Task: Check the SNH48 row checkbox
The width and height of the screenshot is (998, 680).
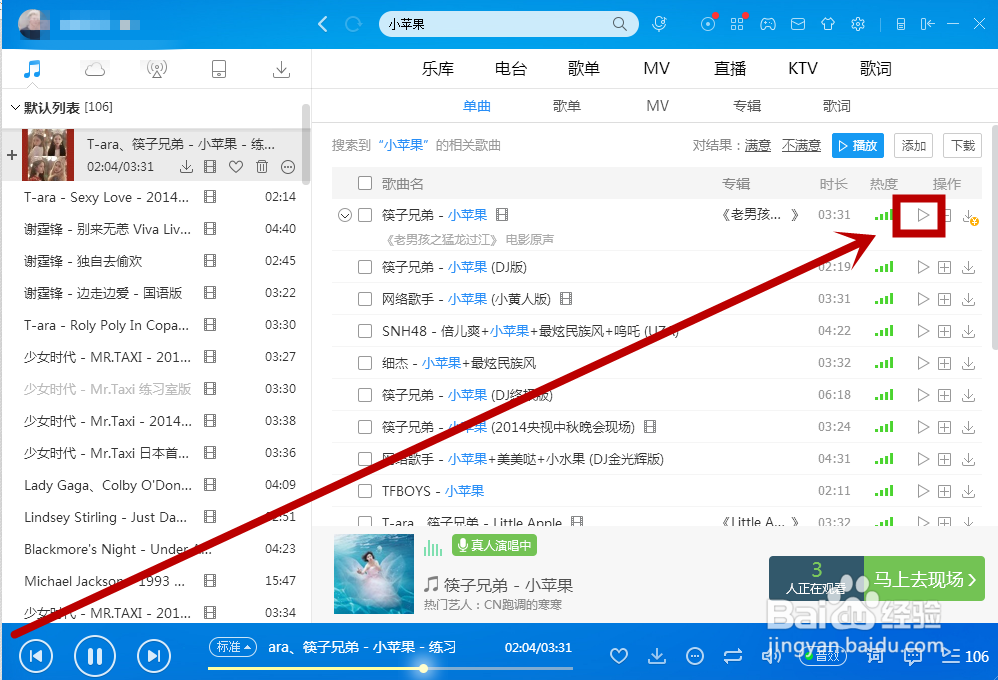Action: 365,331
